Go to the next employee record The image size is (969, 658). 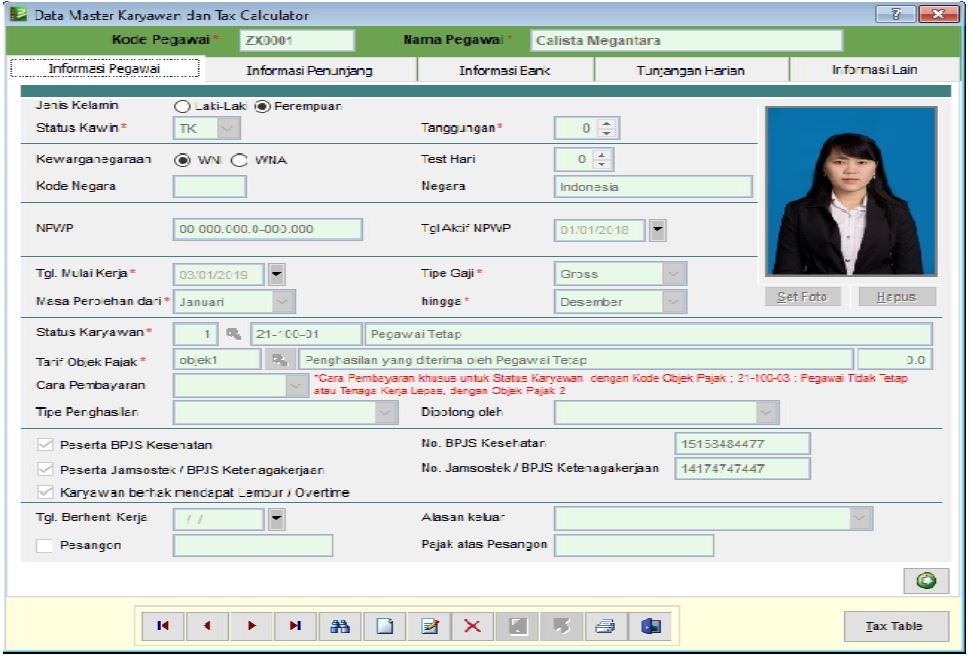click(251, 626)
